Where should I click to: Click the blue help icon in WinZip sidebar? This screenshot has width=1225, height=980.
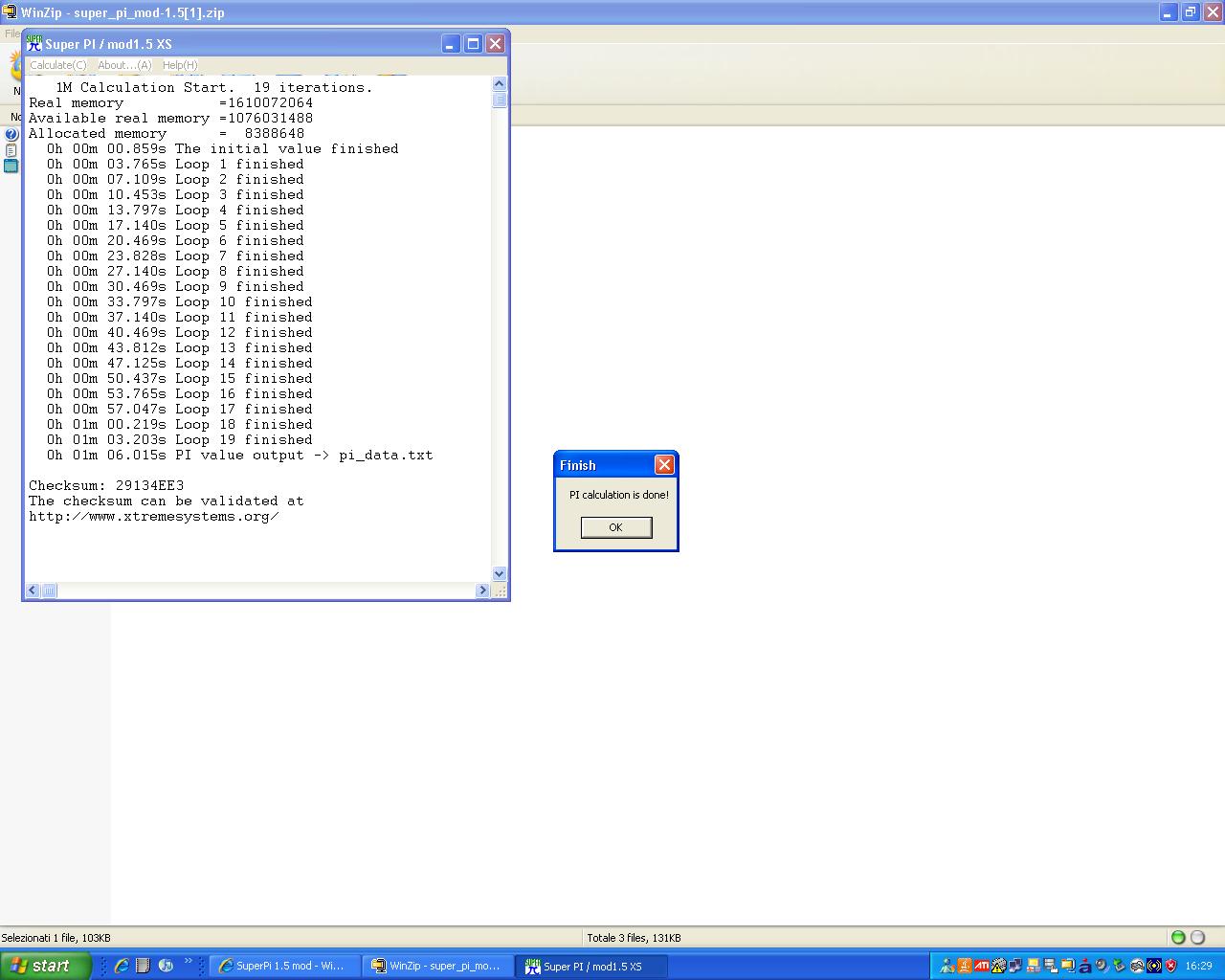coord(11,135)
